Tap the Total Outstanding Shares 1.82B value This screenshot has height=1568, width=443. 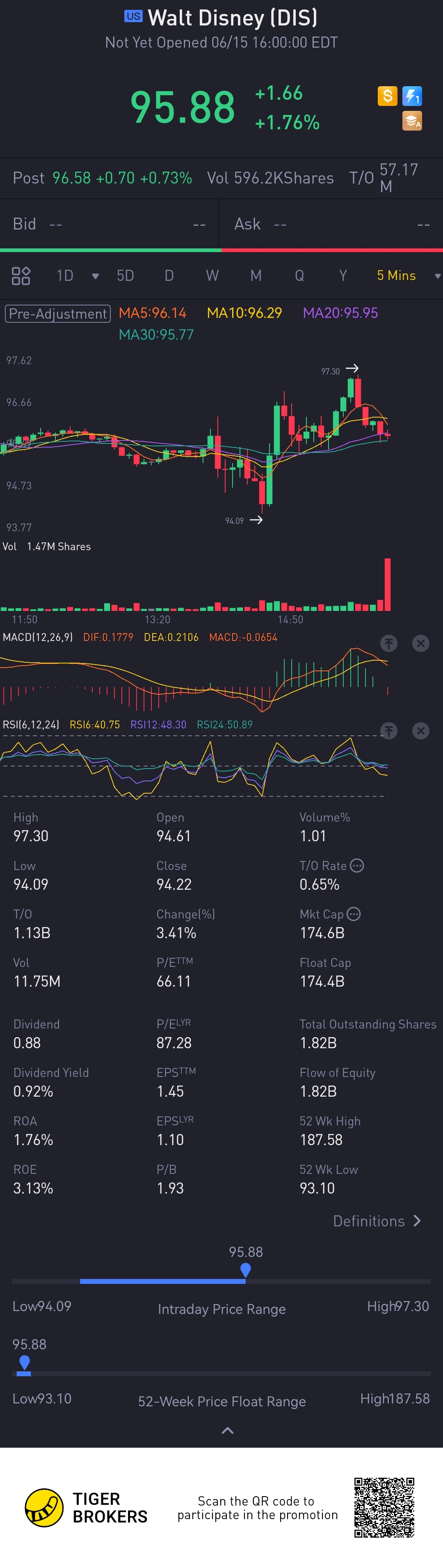tap(317, 1043)
